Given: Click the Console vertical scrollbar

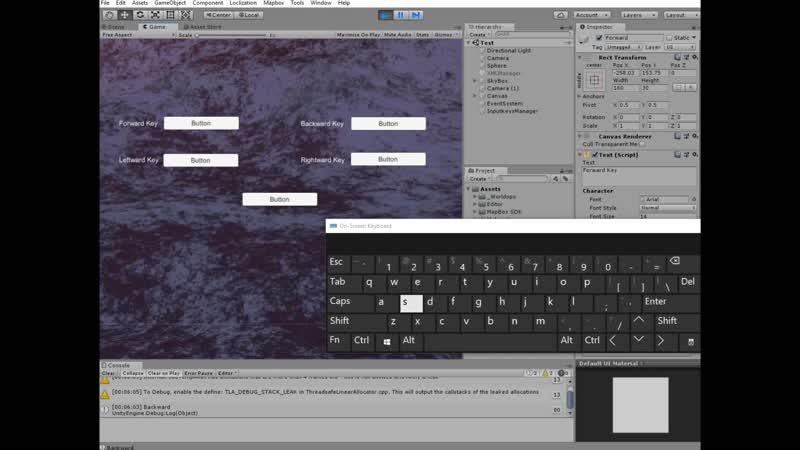Looking at the screenshot, I should tap(570, 396).
